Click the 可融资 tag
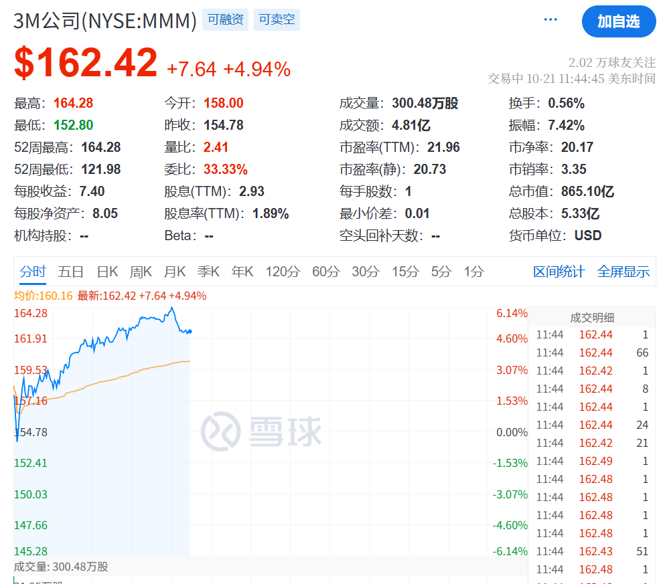The width and height of the screenshot is (667, 584). [224, 20]
